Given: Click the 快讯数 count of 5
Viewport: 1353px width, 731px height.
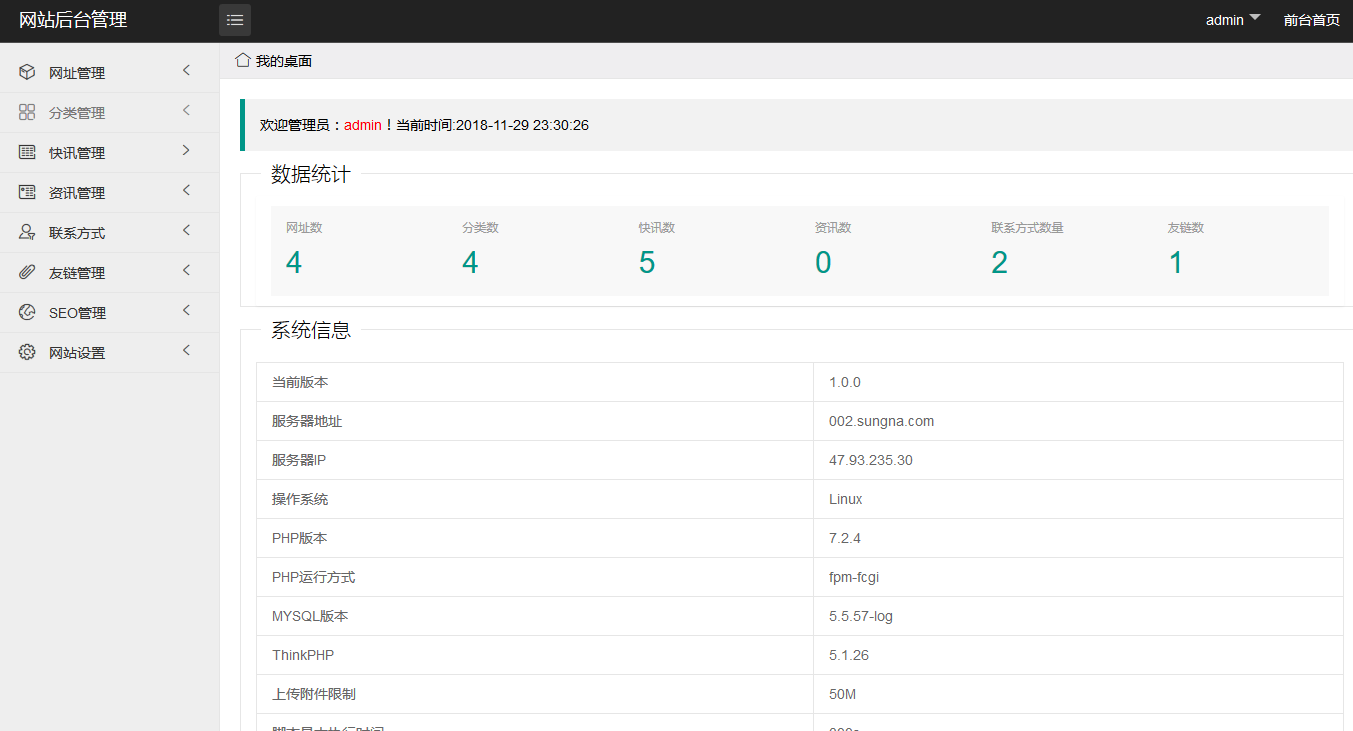Looking at the screenshot, I should (647, 262).
